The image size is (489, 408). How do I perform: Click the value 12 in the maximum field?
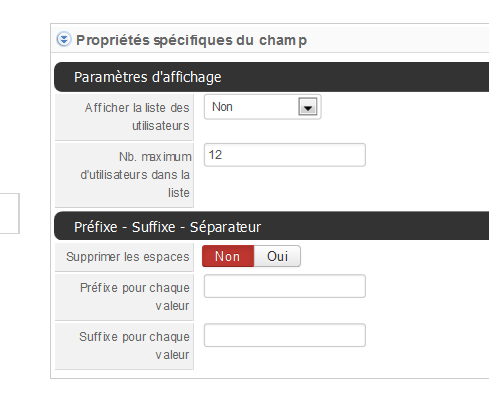coord(215,155)
